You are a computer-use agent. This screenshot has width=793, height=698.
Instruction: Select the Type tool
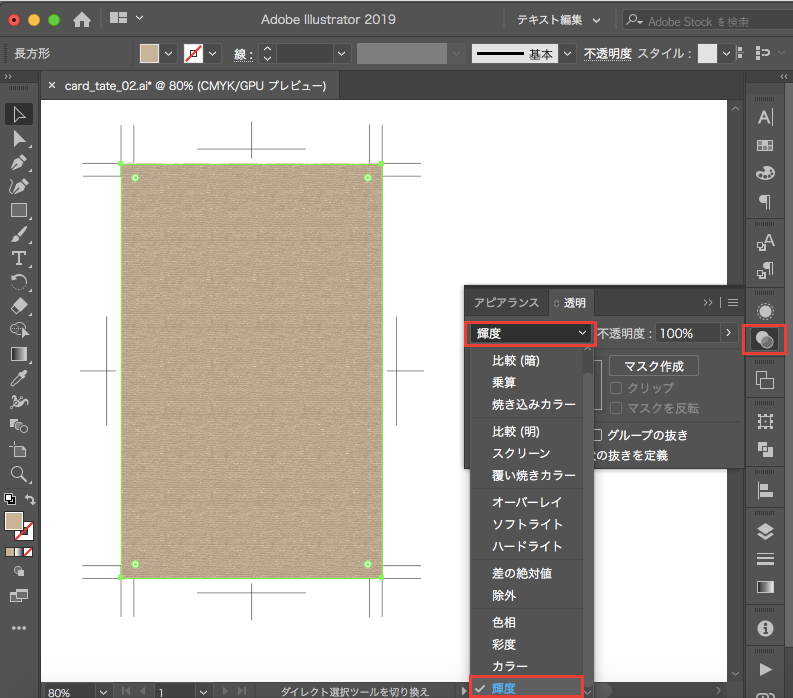18,258
